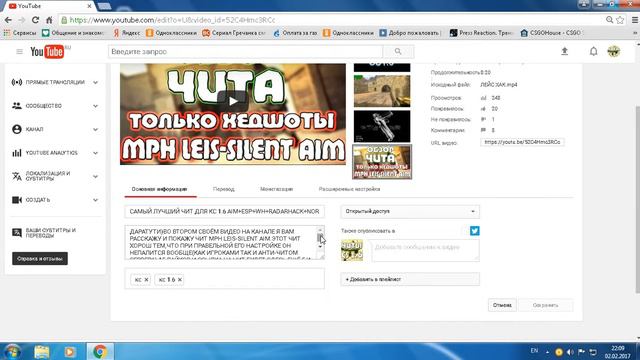The width and height of the screenshot is (640, 360).
Task: Expand localization and subtitles chevron
Action: (95, 177)
